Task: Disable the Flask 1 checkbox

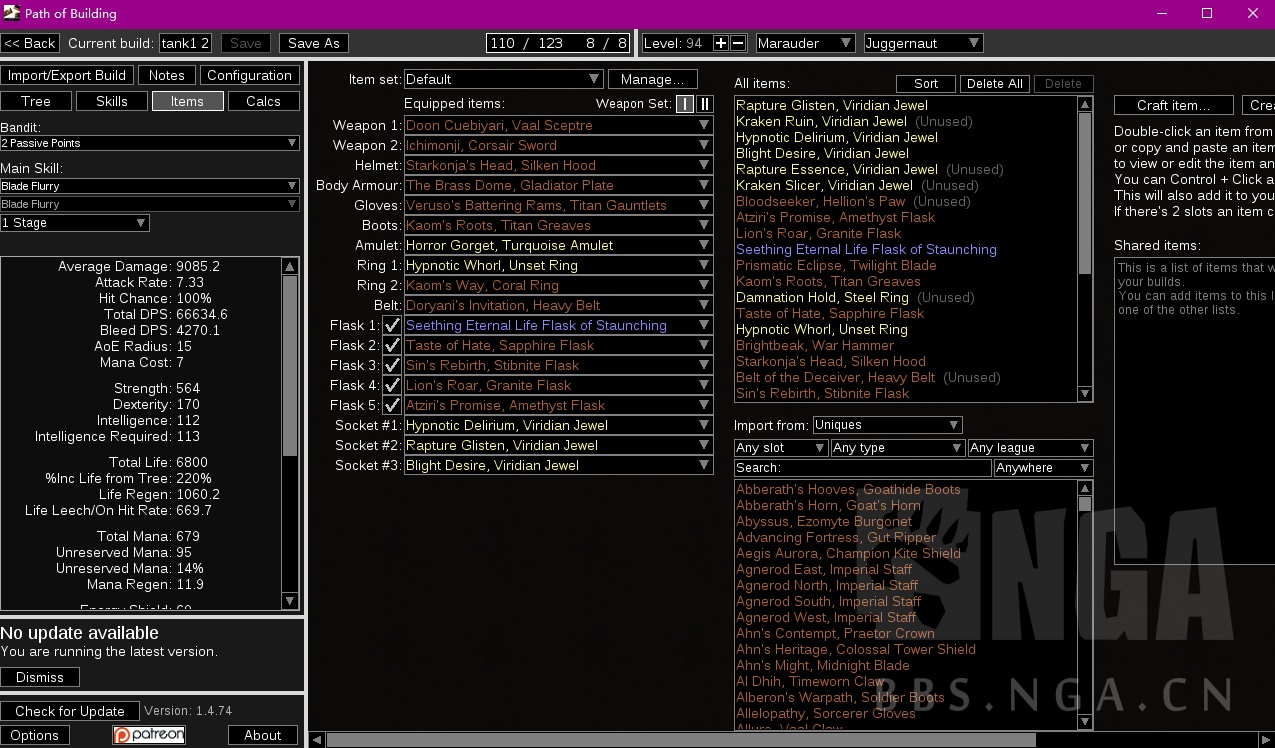Action: 392,325
